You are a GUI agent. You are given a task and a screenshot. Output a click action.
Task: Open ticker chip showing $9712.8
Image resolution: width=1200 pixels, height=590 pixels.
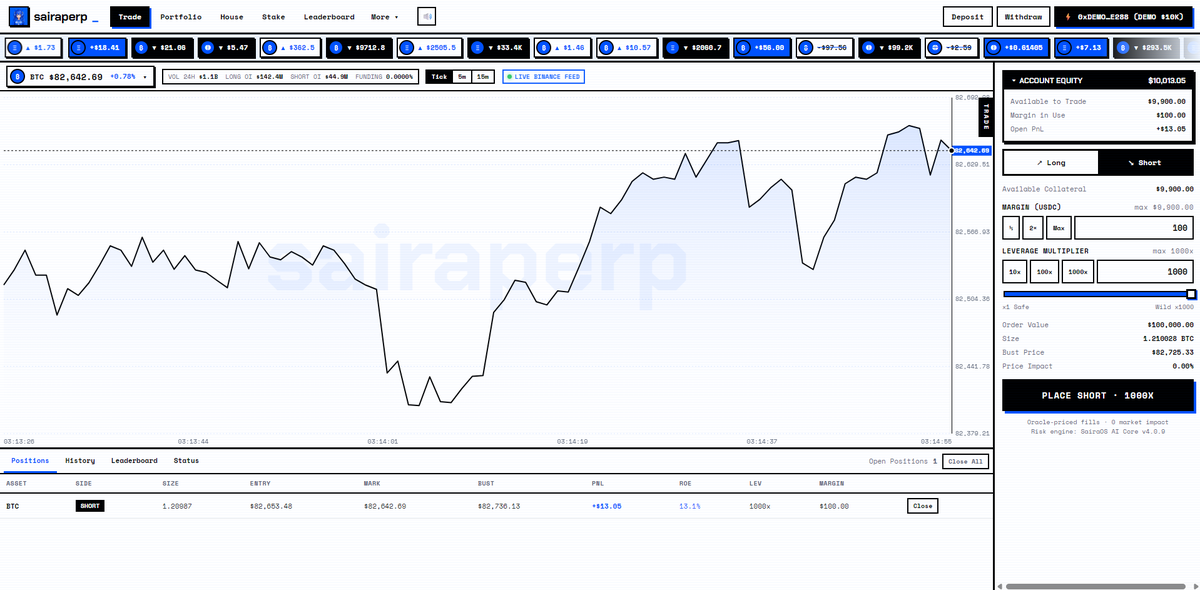[x=361, y=47]
